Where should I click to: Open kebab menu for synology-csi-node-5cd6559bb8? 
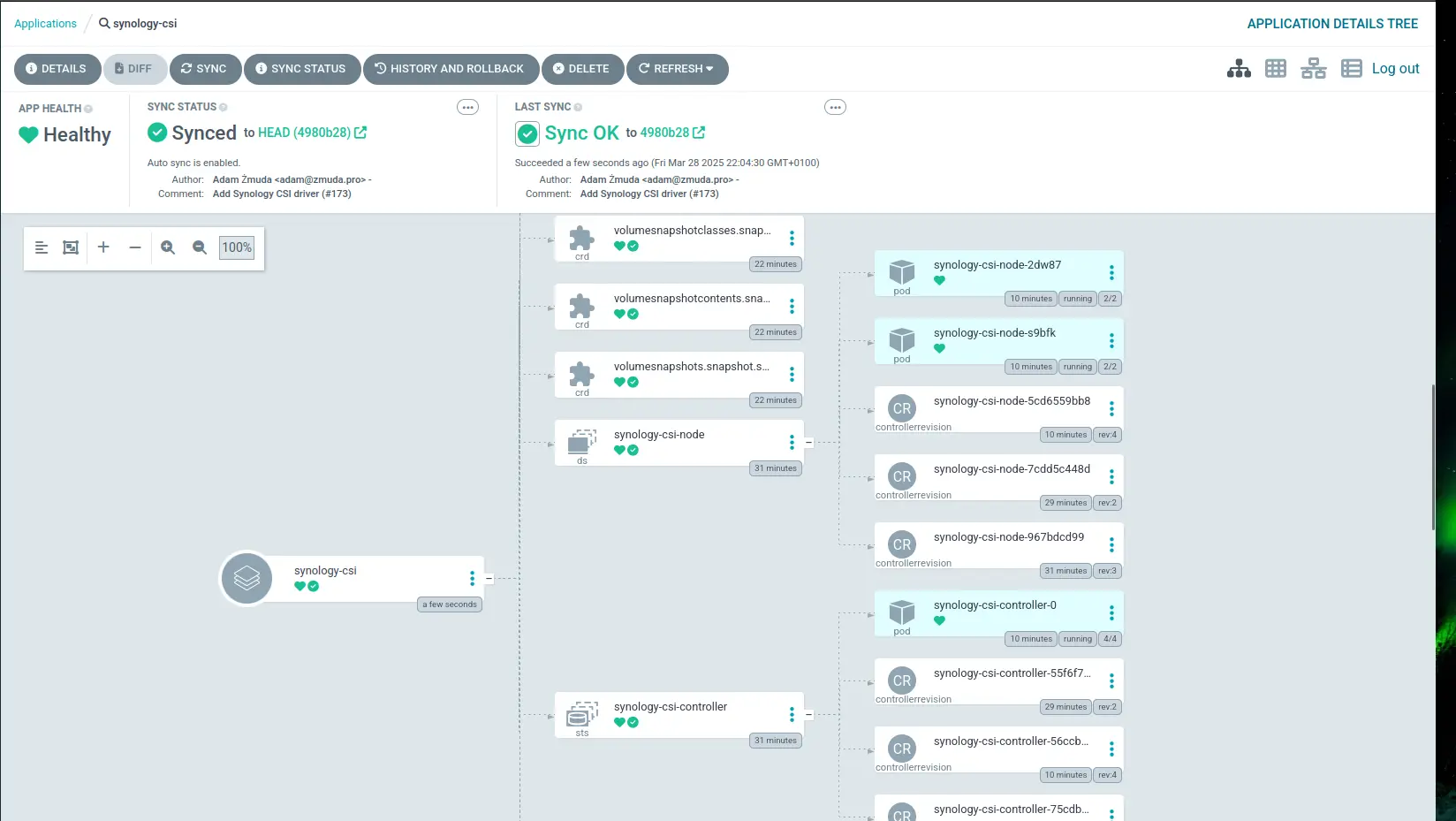[1111, 409]
